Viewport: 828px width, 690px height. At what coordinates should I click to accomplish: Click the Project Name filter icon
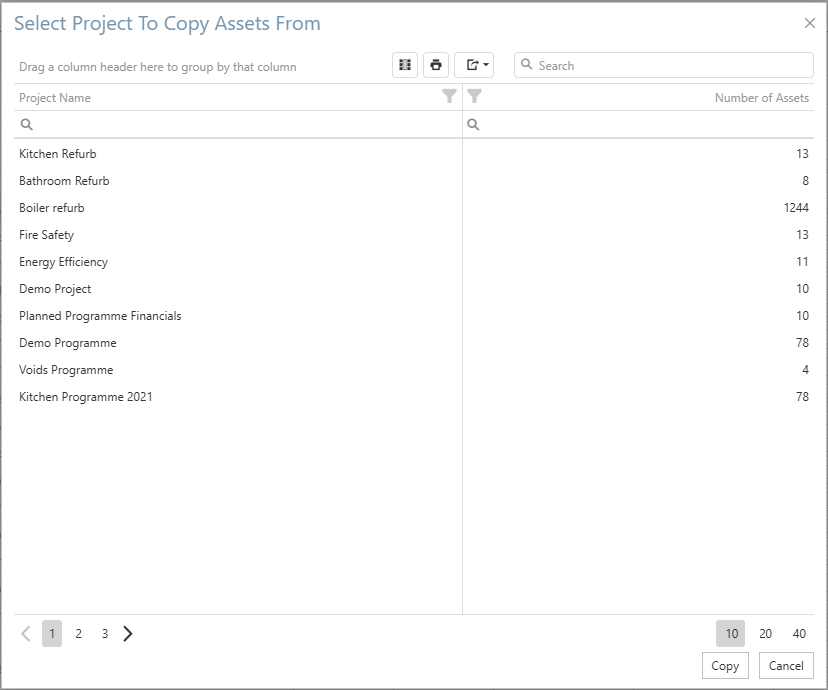449,97
